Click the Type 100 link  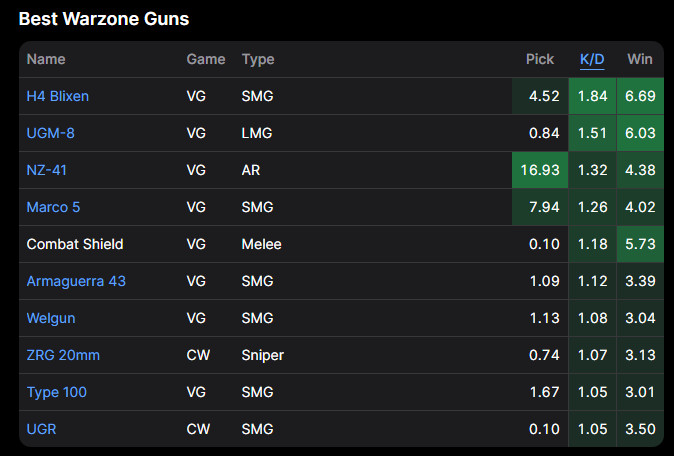pos(56,392)
